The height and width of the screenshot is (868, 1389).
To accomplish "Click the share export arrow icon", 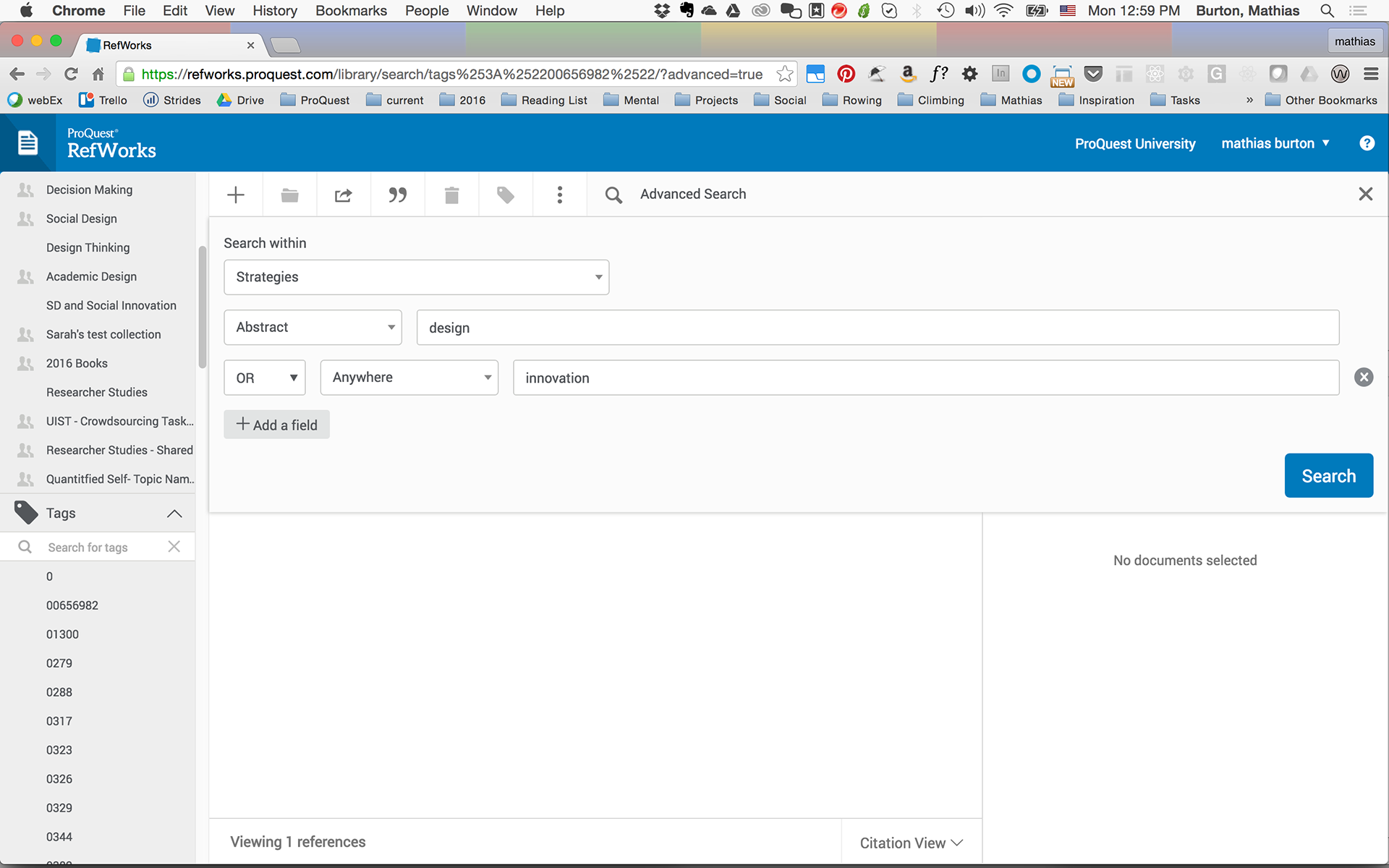I will point(343,195).
